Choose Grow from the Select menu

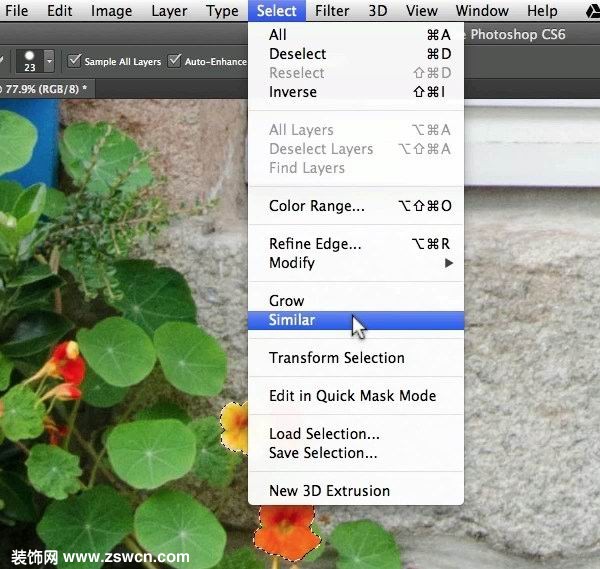click(x=356, y=301)
